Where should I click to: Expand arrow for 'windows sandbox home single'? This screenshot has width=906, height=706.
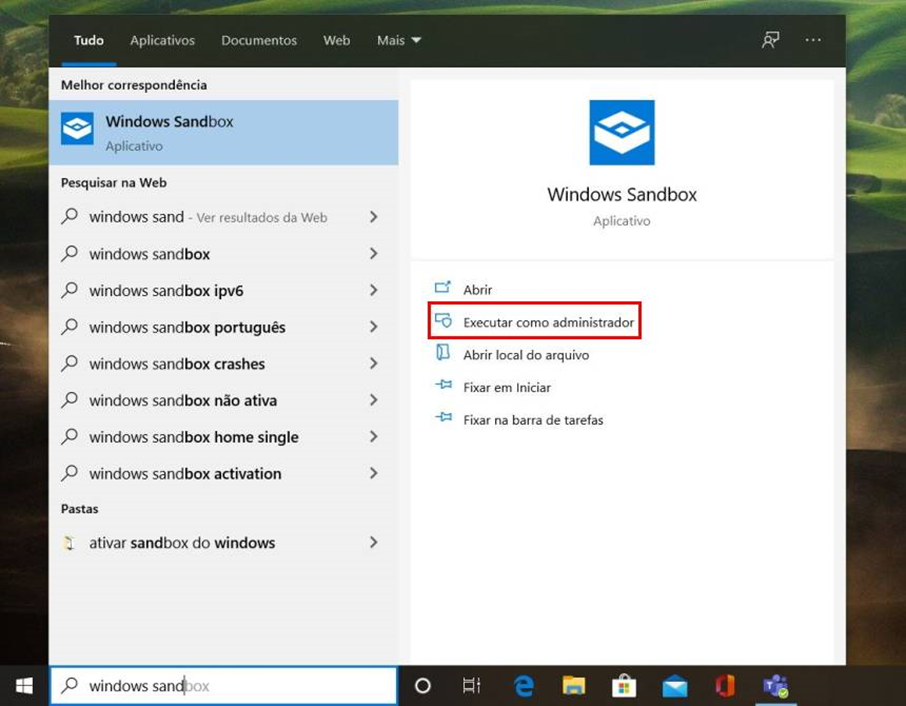point(374,437)
